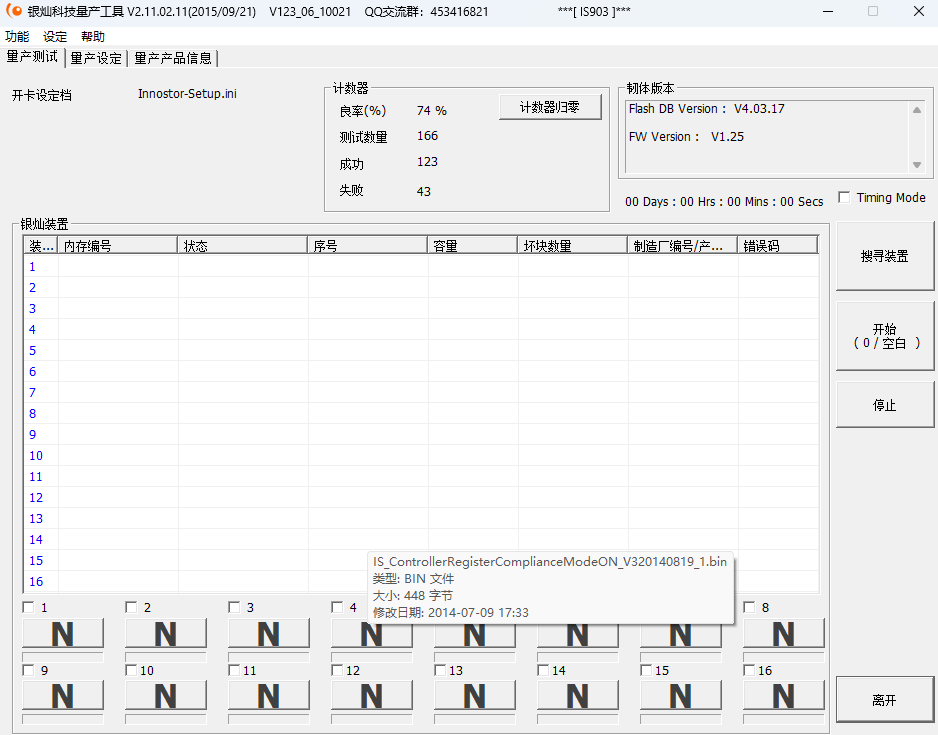Image resolution: width=938 pixels, height=735 pixels.
Task: Click 搜寻装置 to search for devices
Action: (884, 256)
